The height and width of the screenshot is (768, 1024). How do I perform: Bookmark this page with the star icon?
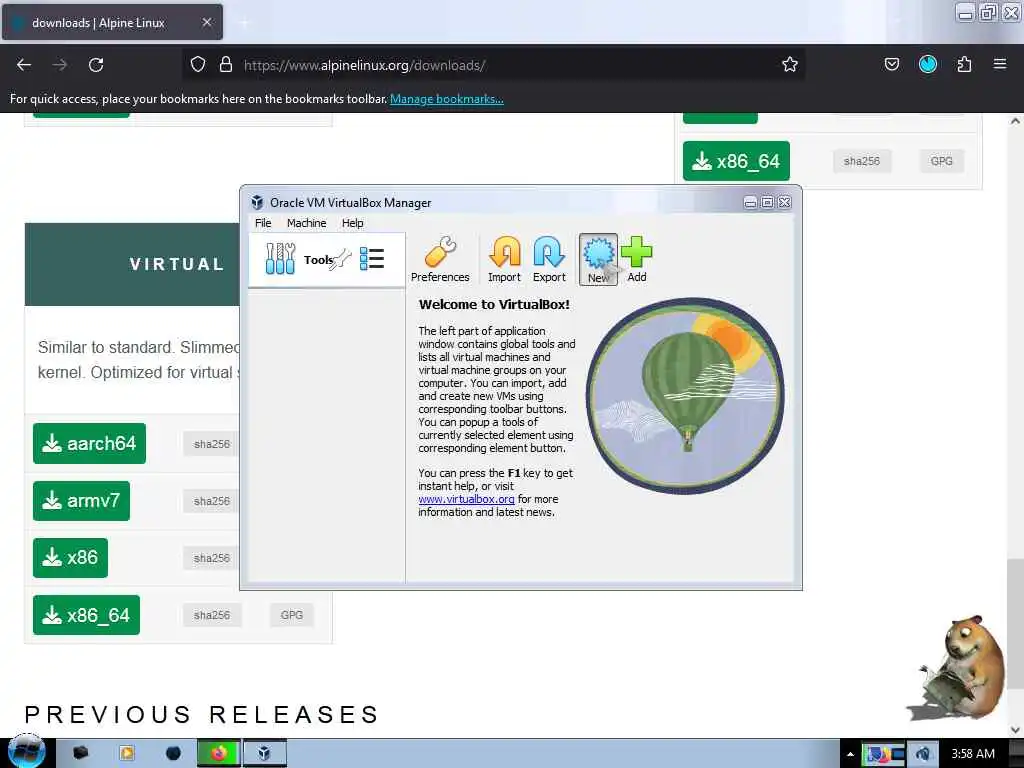tap(790, 65)
